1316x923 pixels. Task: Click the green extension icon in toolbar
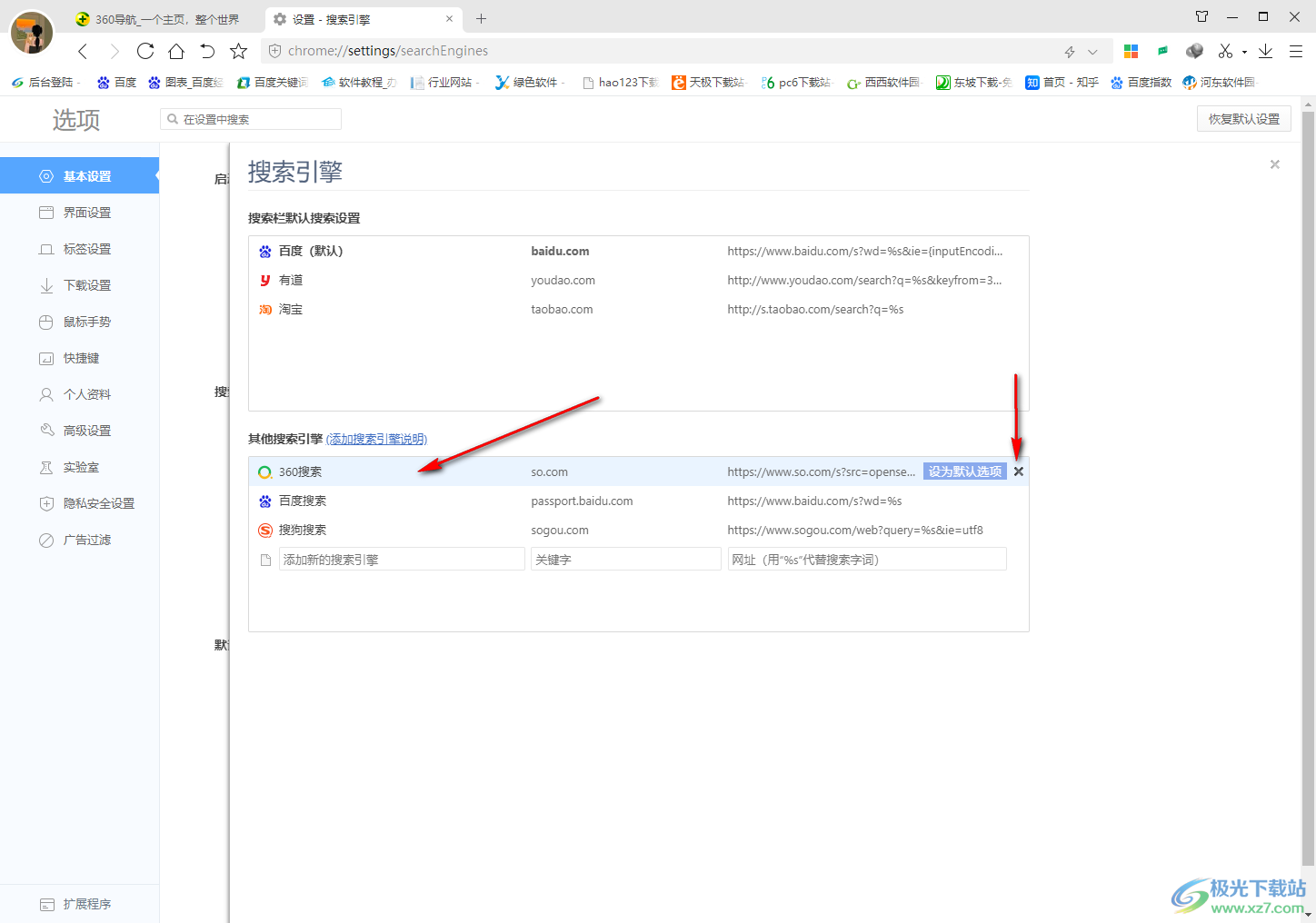(x=1162, y=51)
